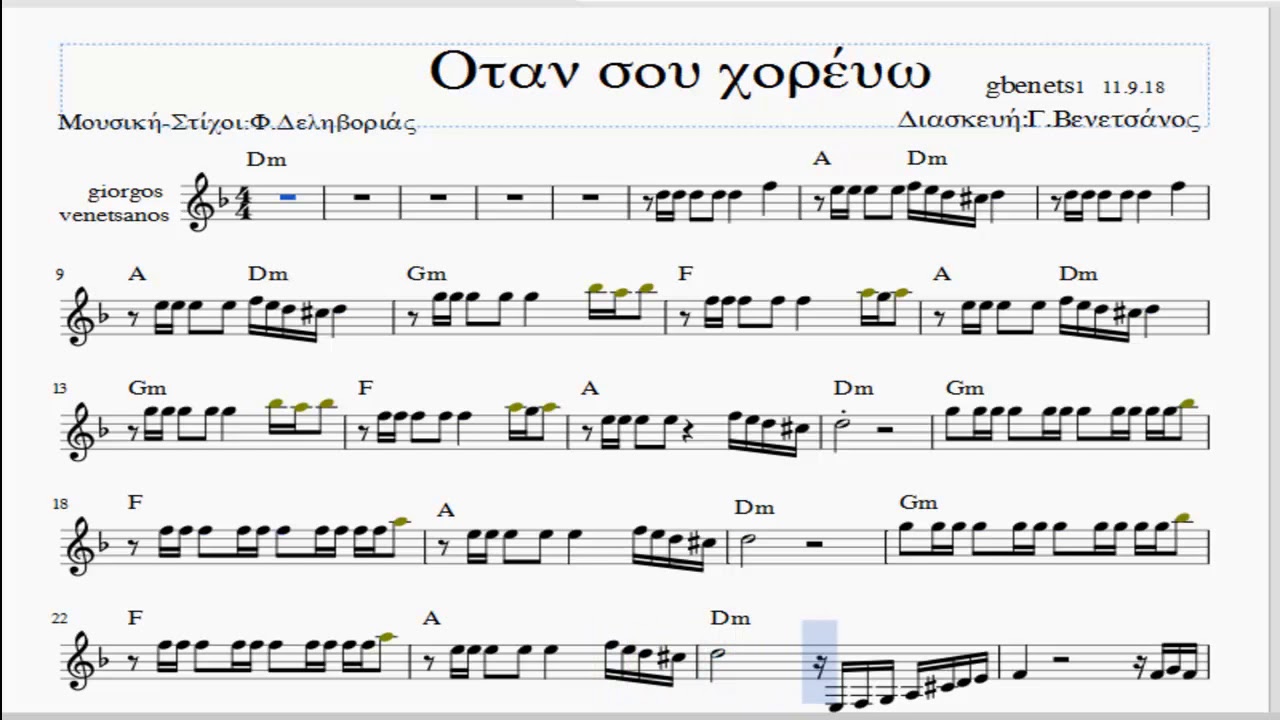Click measure number 18

tap(61, 505)
